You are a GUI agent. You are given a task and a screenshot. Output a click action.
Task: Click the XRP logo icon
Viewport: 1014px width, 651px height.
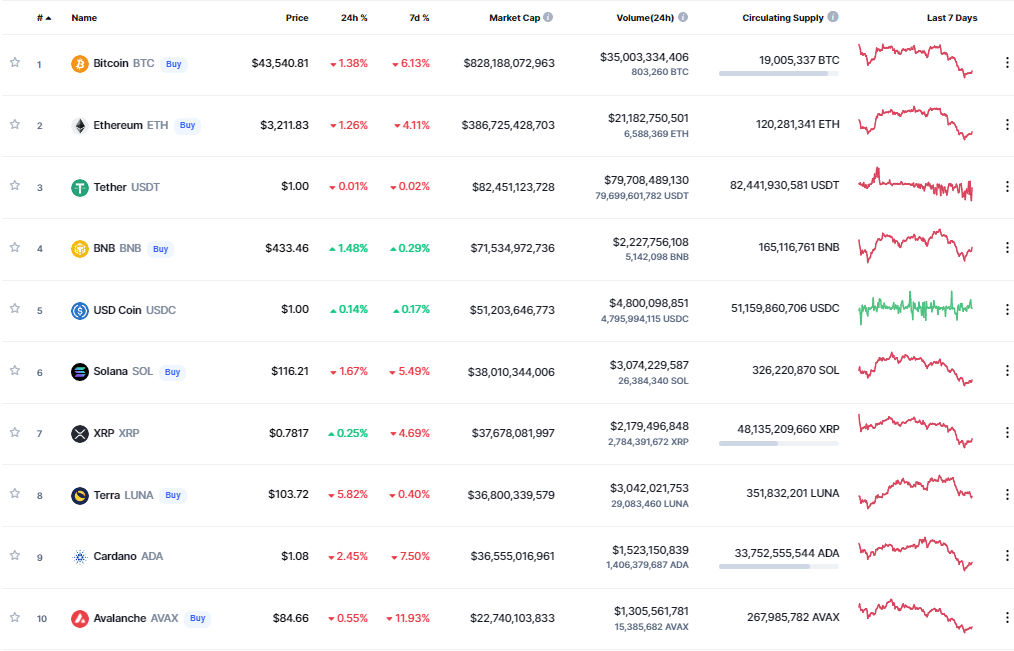pos(80,434)
